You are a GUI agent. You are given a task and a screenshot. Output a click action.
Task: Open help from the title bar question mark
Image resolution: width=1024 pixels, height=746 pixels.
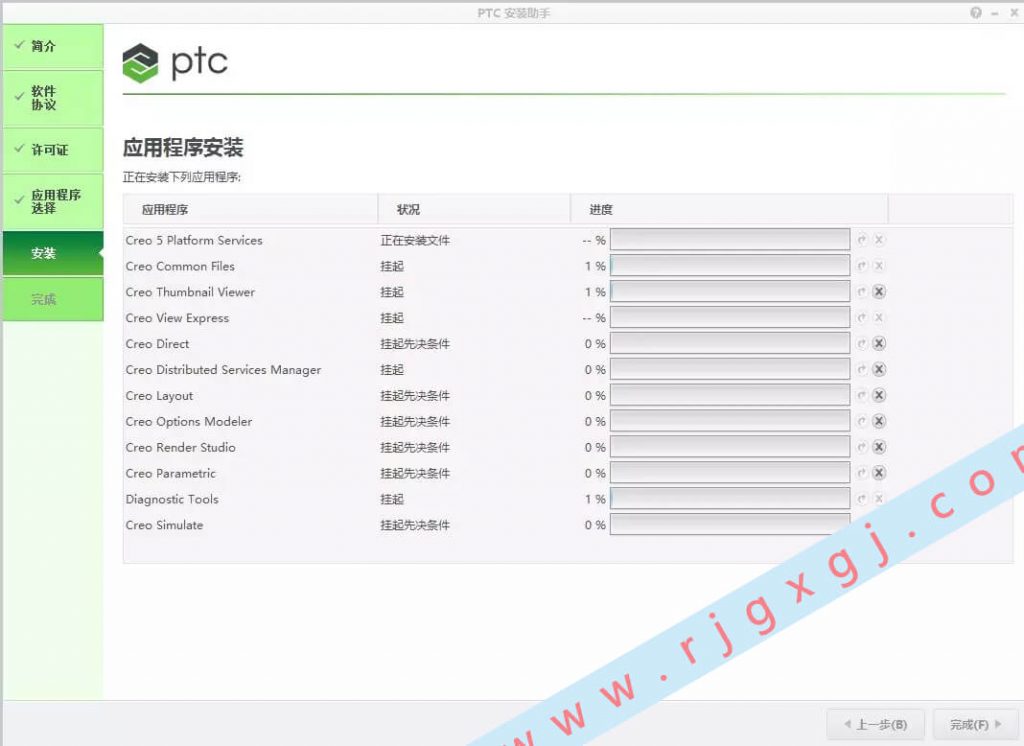click(x=976, y=13)
